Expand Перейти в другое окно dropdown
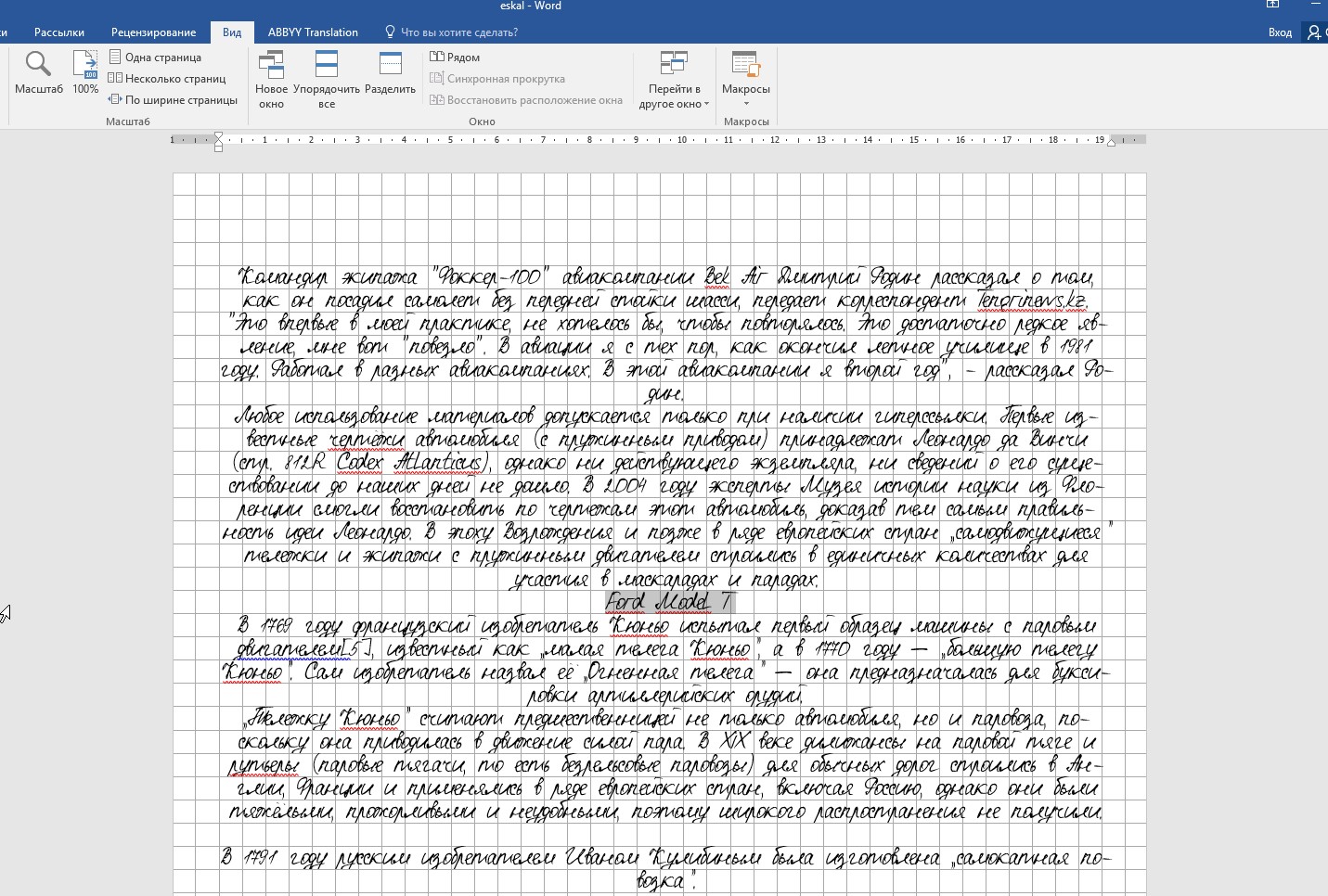Image resolution: width=1328 pixels, height=896 pixels. click(674, 81)
